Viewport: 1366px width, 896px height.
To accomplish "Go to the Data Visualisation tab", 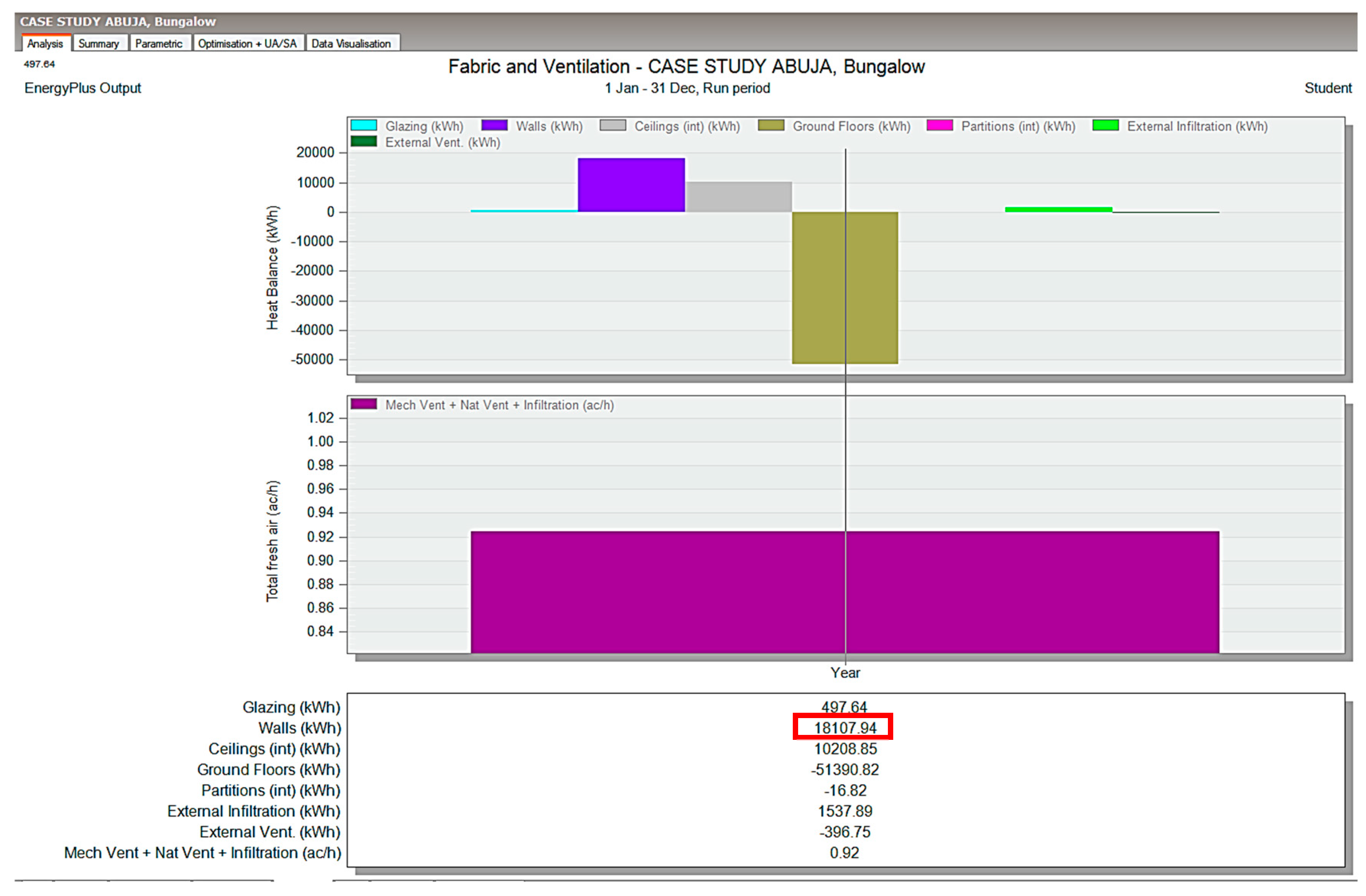I will [x=351, y=44].
